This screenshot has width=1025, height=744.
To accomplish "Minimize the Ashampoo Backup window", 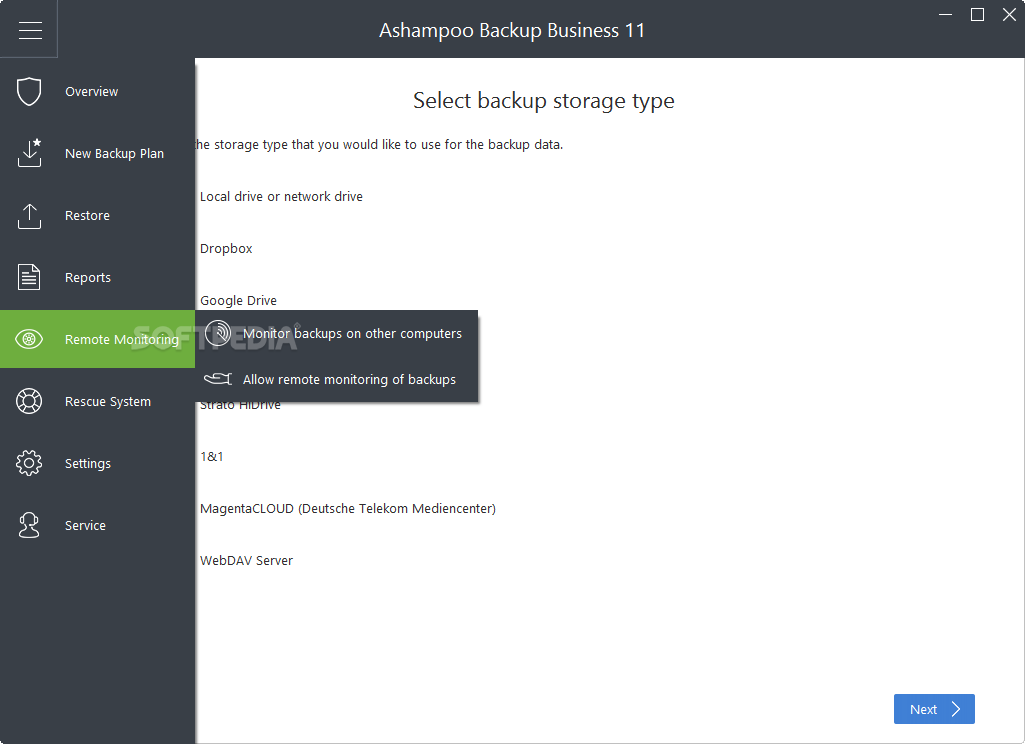I will (945, 14).
